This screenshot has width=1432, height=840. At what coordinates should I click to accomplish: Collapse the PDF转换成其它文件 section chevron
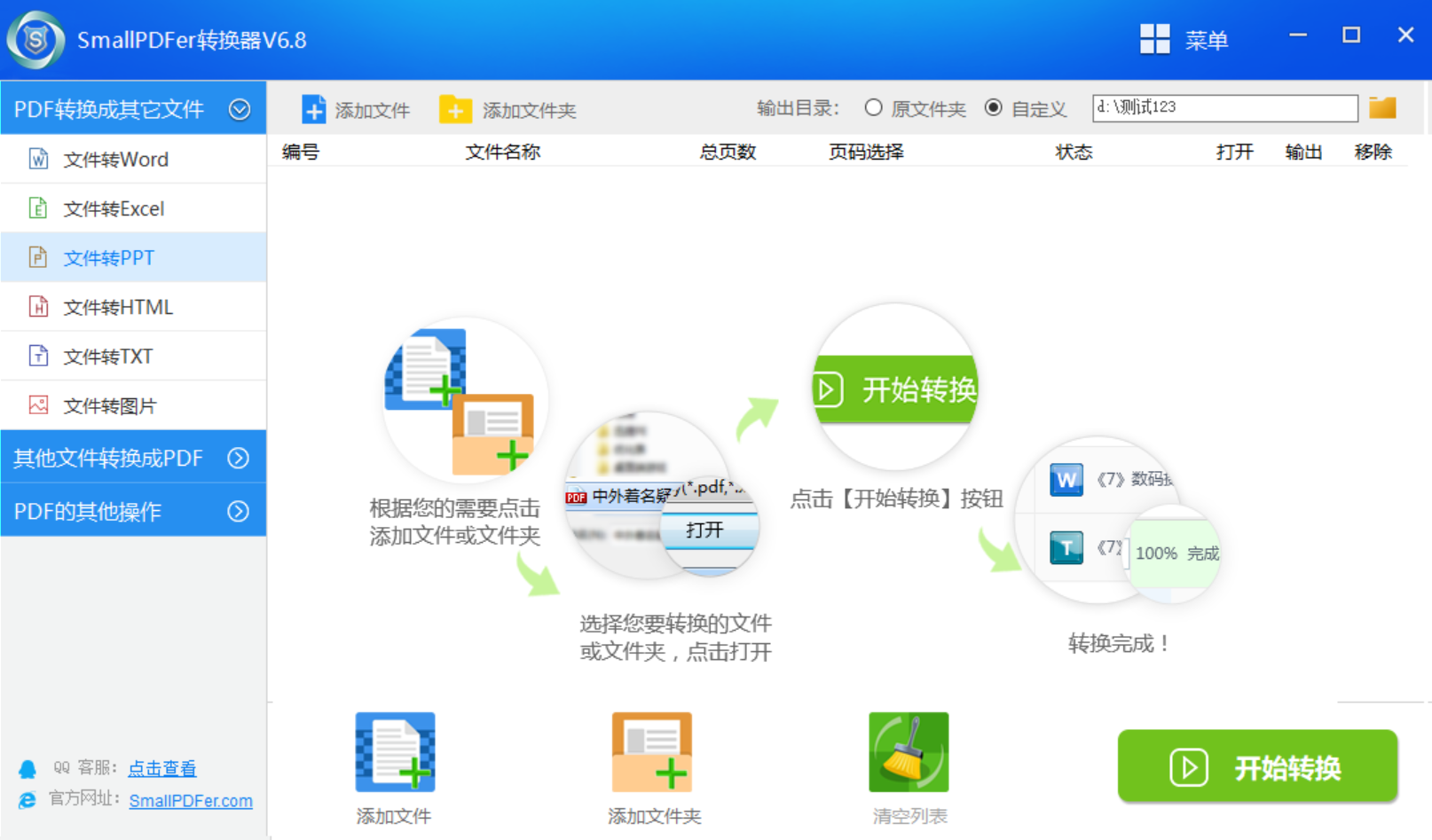pyautogui.click(x=240, y=109)
